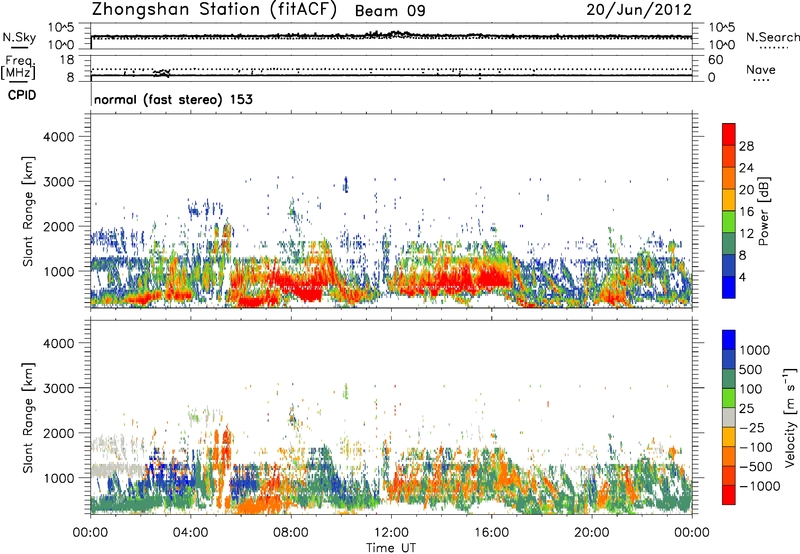Click the '04:00' time axis tick label
The height and width of the screenshot is (554, 800).
pos(190,533)
